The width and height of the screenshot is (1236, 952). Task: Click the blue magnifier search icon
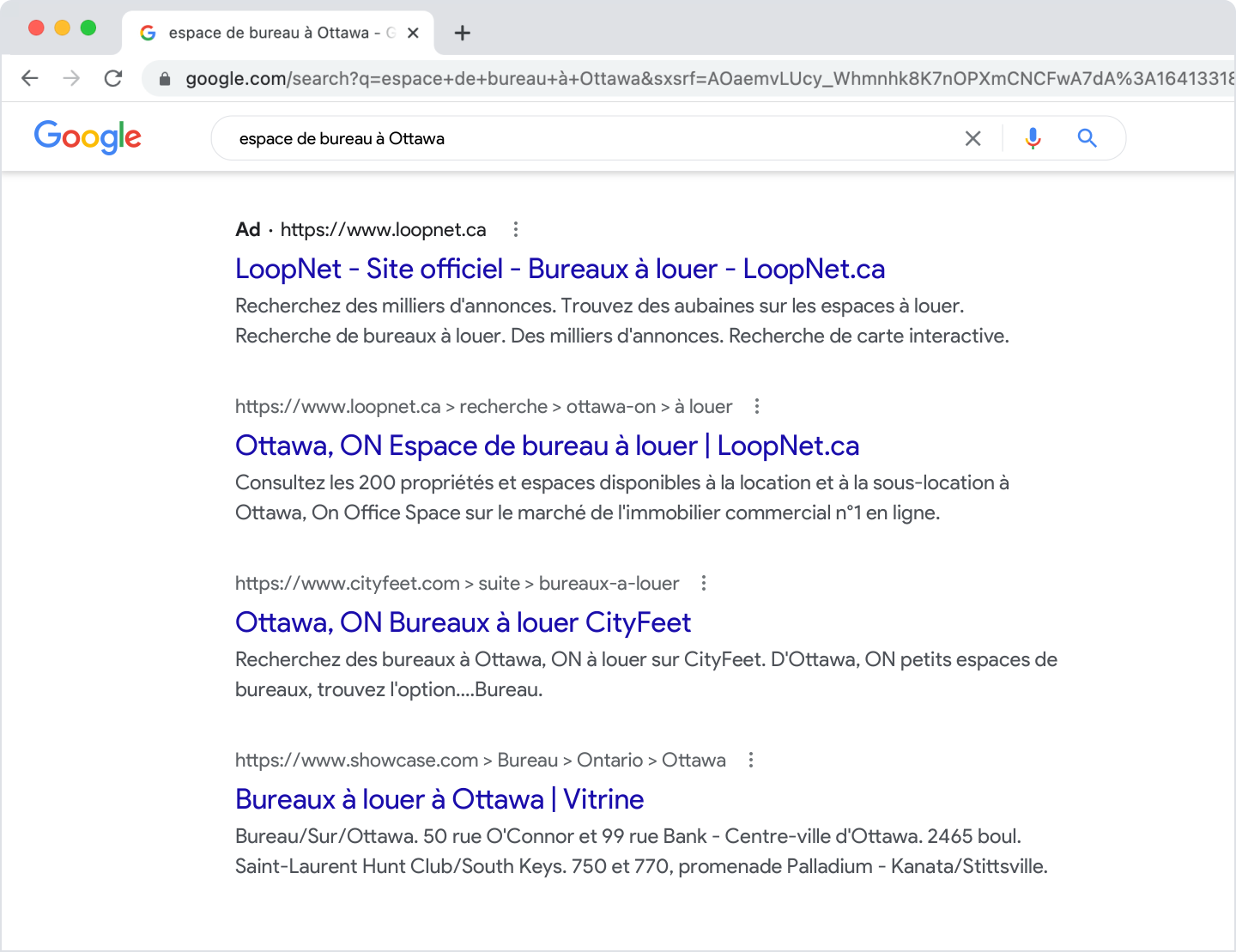(x=1087, y=138)
